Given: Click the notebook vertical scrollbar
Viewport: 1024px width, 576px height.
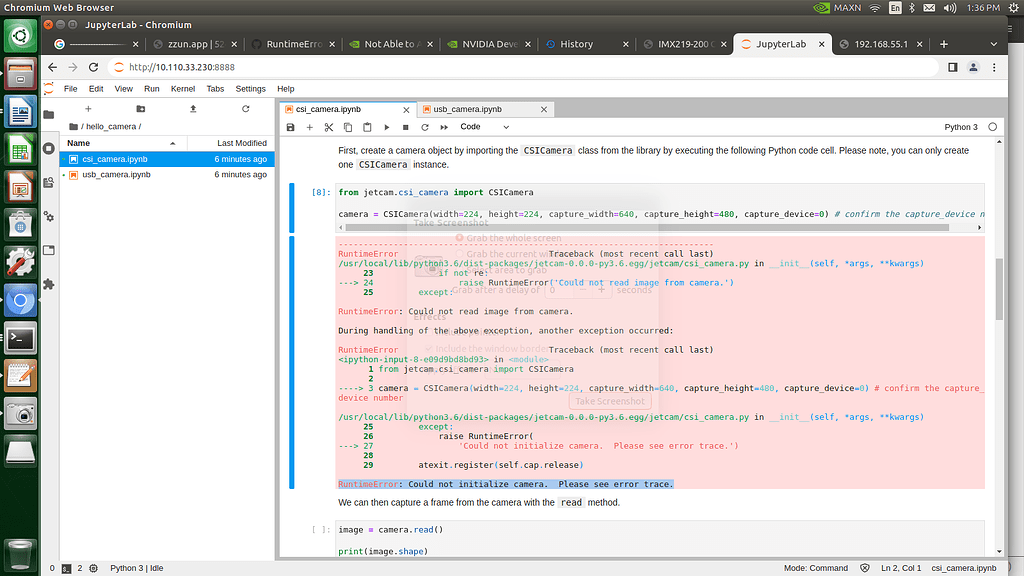Looking at the screenshot, I should tap(999, 290).
